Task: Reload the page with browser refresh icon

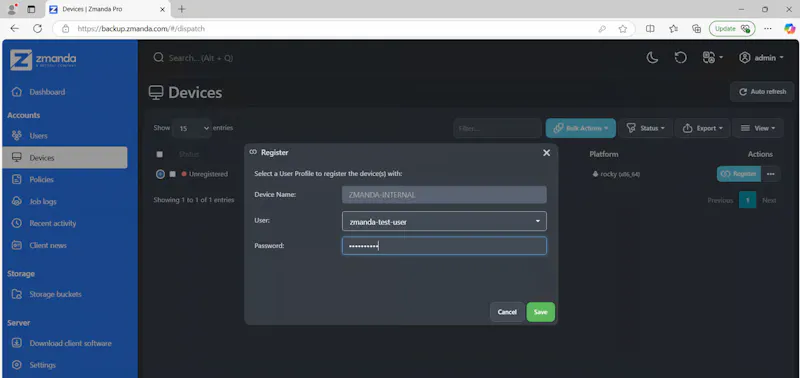Action: (x=37, y=29)
